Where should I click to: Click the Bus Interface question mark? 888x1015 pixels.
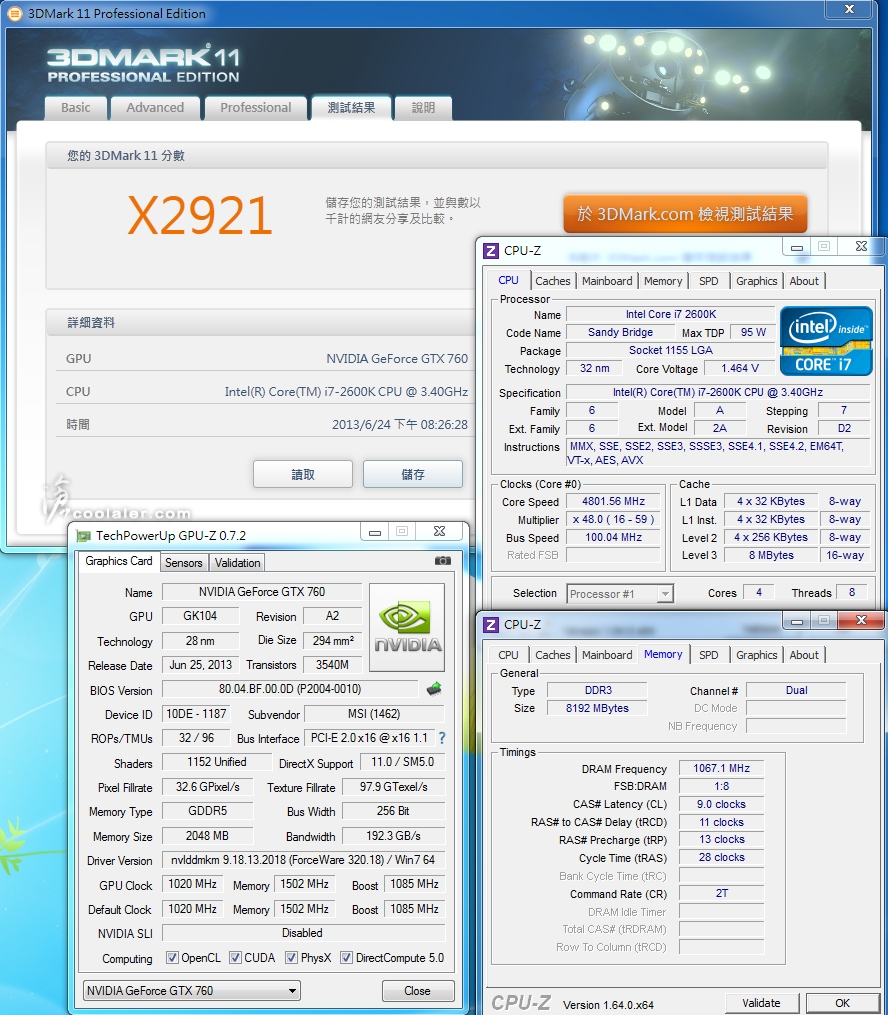tap(442, 738)
